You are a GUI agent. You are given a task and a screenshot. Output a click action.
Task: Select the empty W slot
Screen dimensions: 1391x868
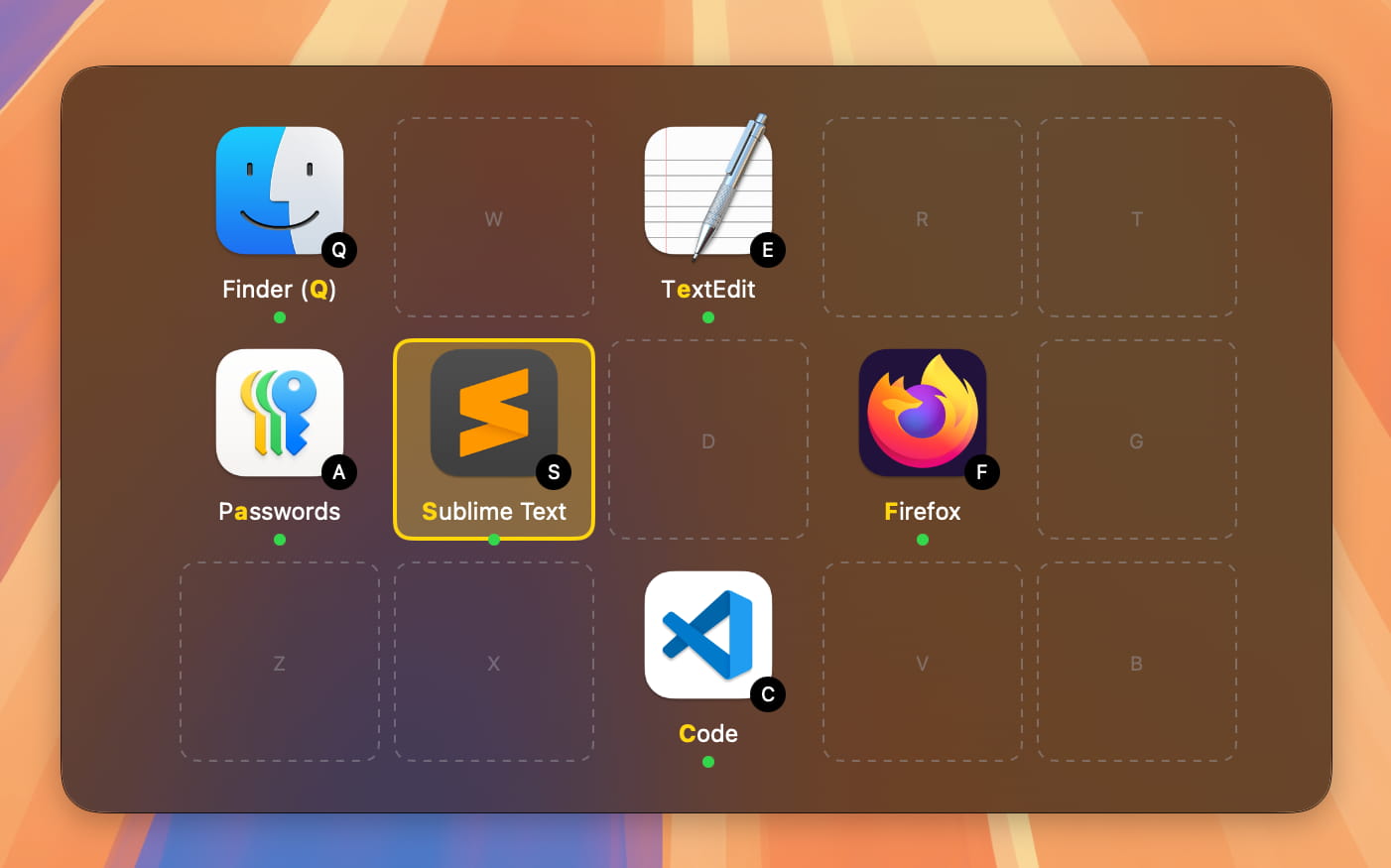coord(493,218)
